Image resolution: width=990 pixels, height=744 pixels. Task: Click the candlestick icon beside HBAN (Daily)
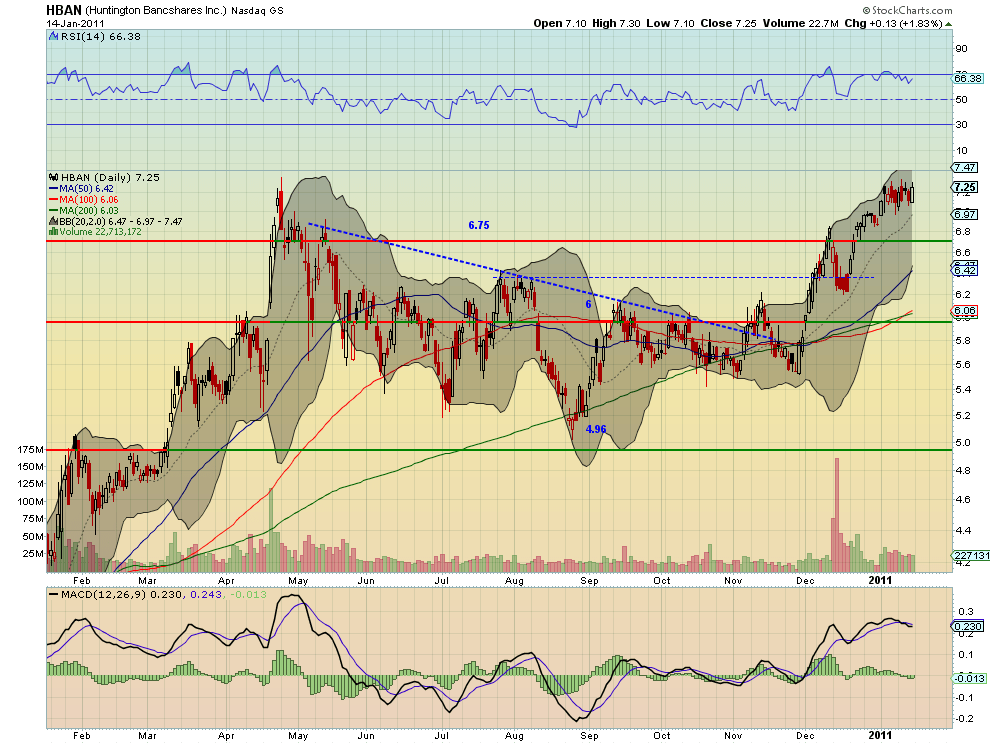click(54, 177)
